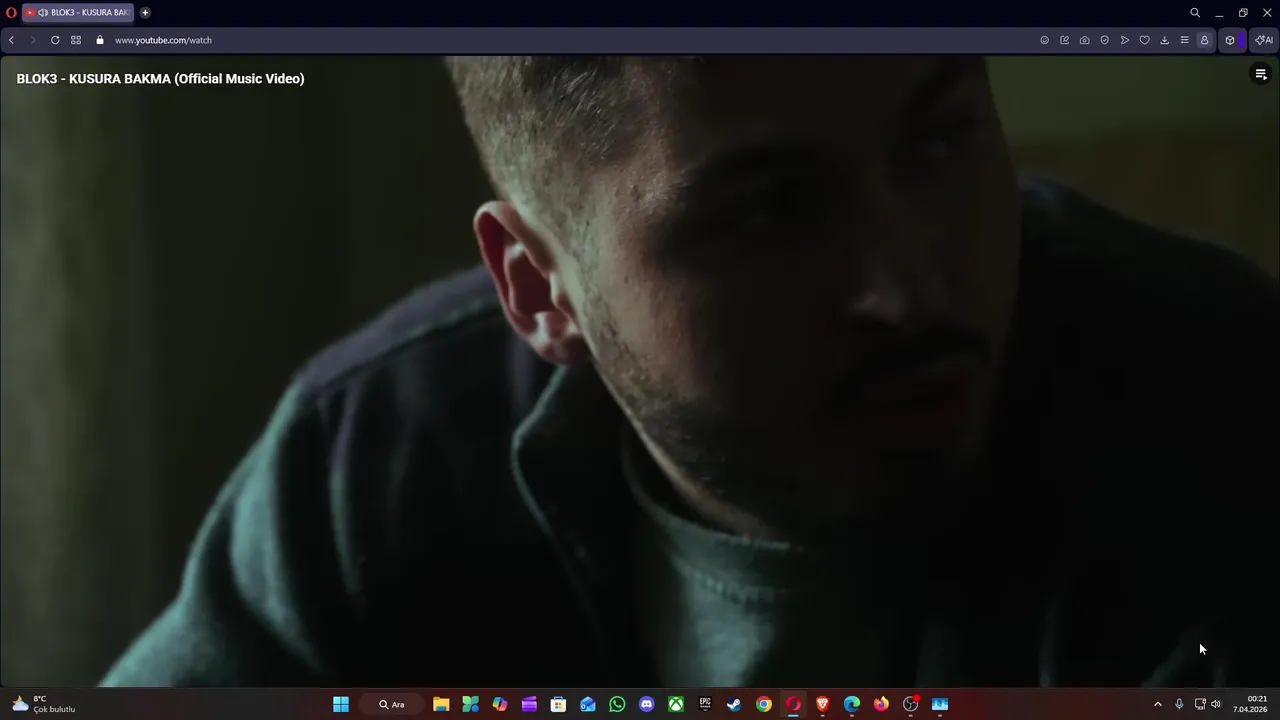Add page to bookmarks with the heart
This screenshot has height=720, width=1280.
(x=1145, y=40)
